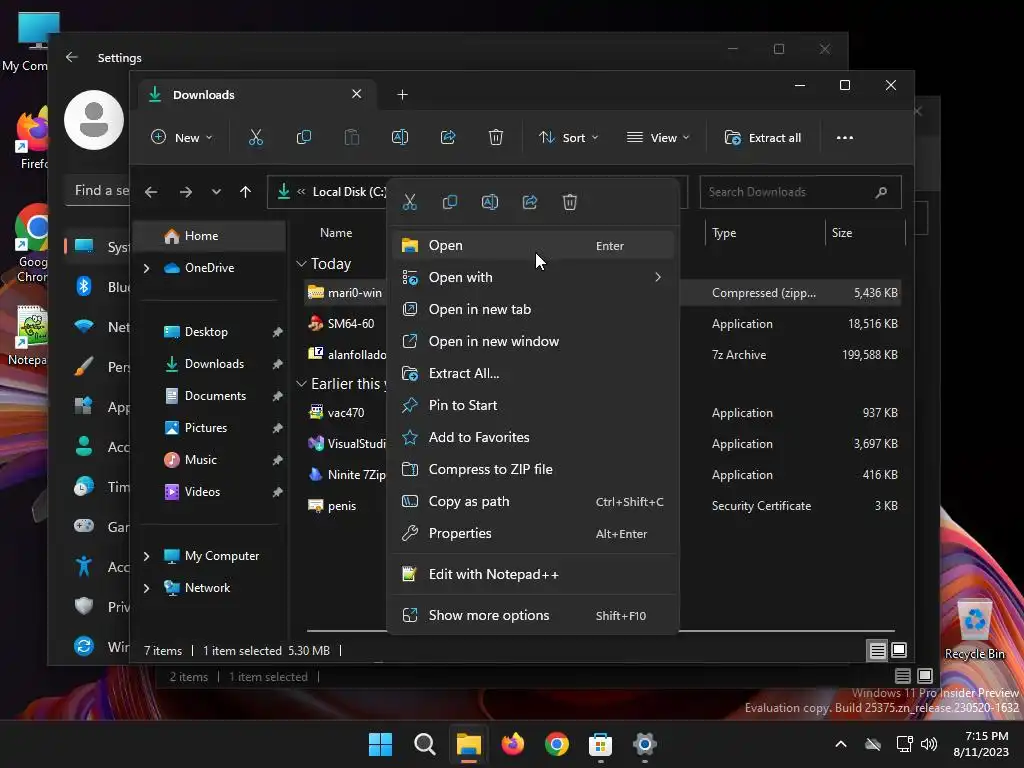The image size is (1024, 768).
Task: Click the Delete trash icon in Explorer toolbar
Action: [496, 138]
